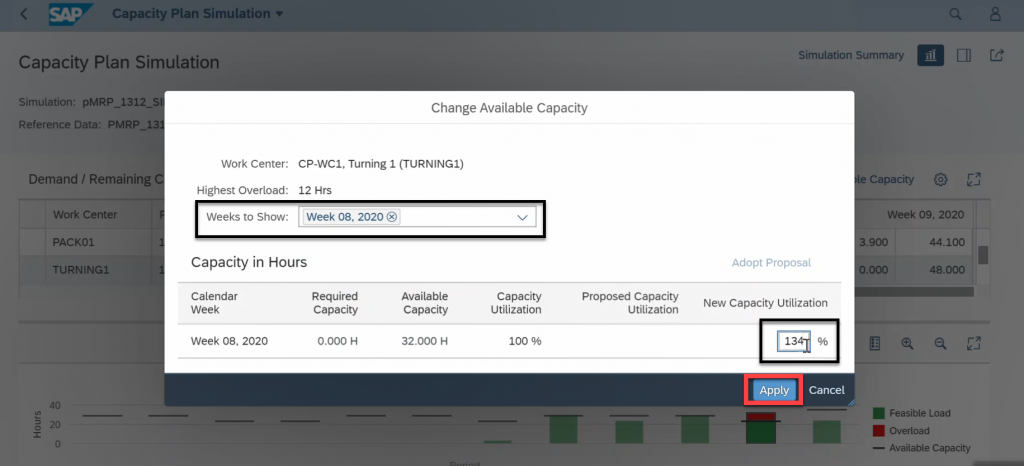Click the Required Capacity column header
1024x466 pixels.
[x=335, y=303]
